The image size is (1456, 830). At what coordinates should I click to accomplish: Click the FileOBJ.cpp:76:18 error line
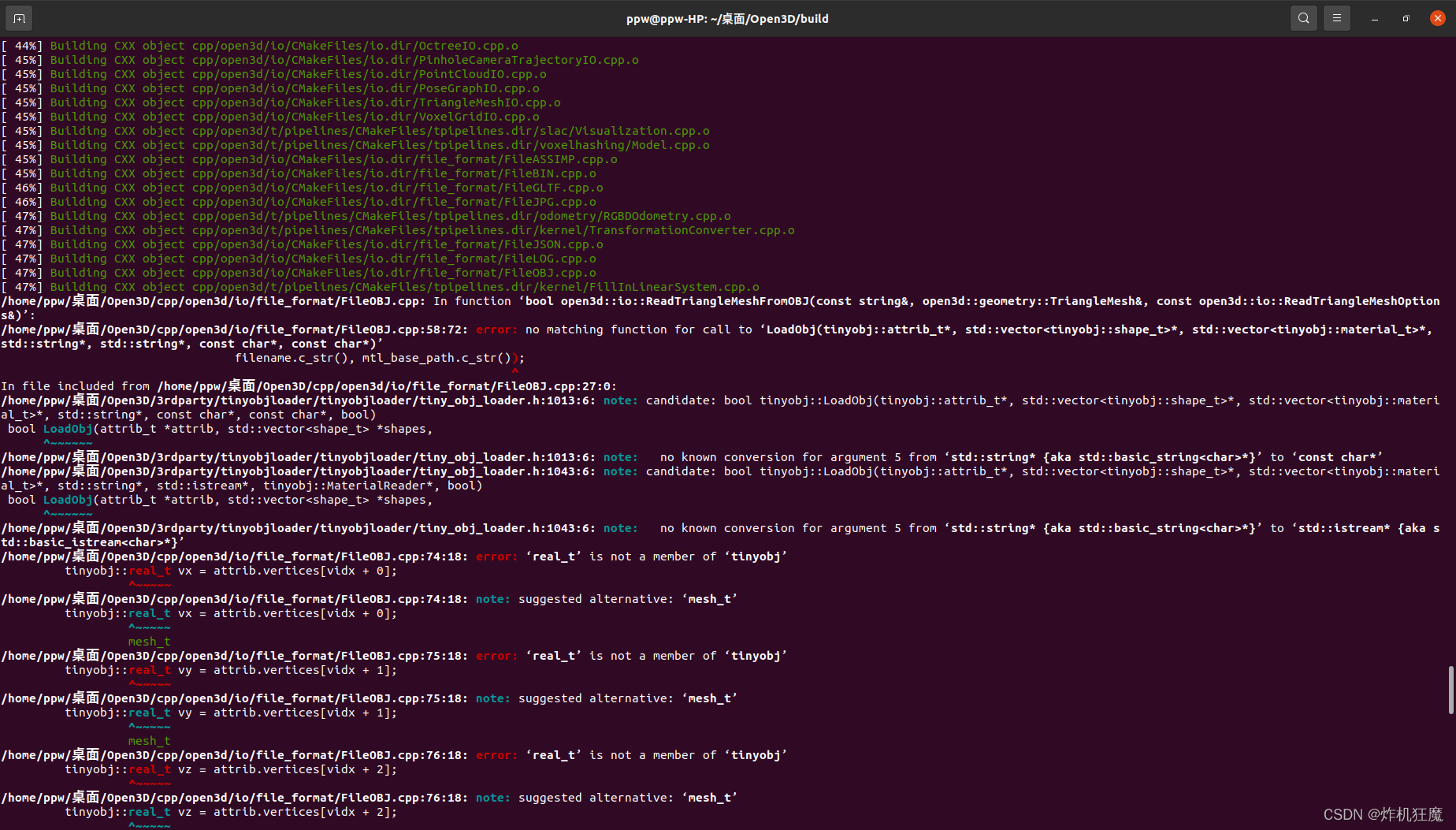394,755
